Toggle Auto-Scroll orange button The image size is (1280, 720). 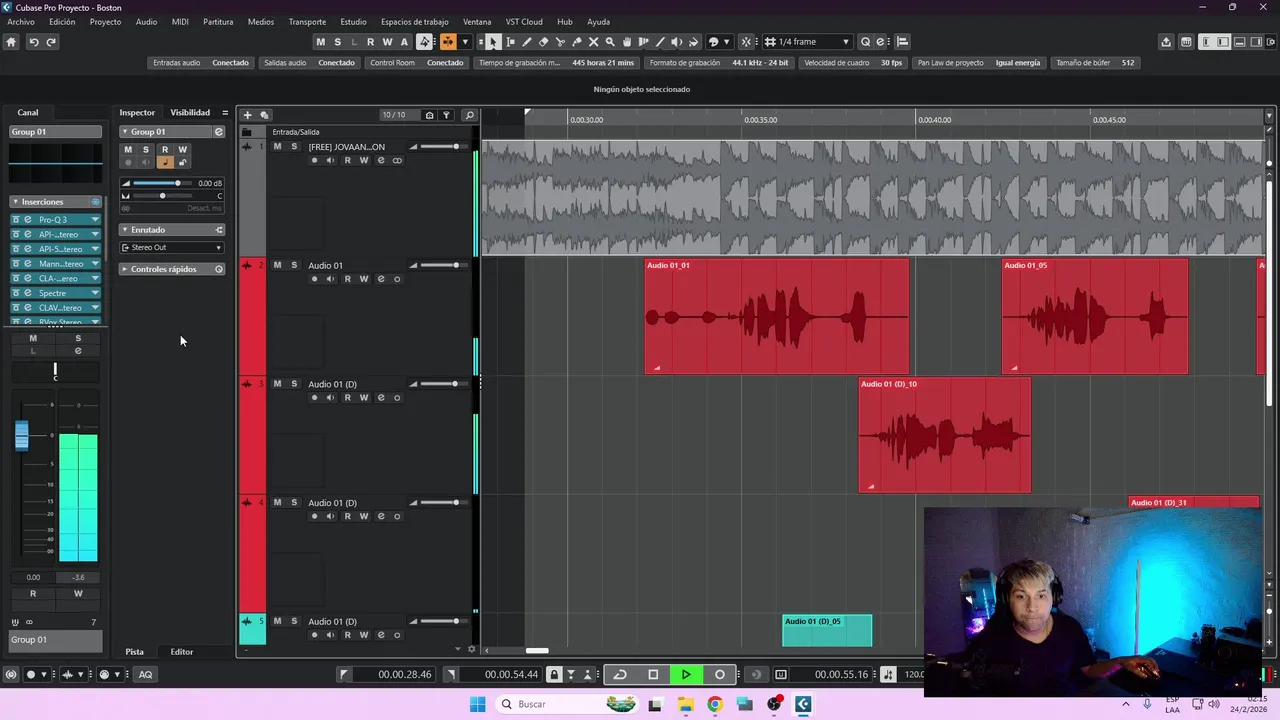coord(448,42)
